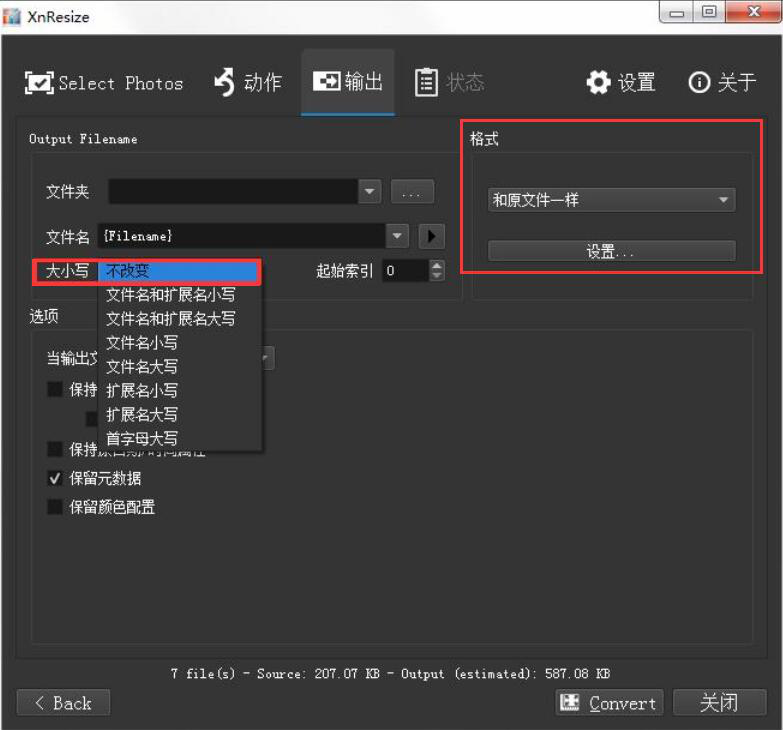This screenshot has height=730, width=783.
Task: Toggle the second 保持 checkbox above 保留元数据
Action: [x=54, y=449]
